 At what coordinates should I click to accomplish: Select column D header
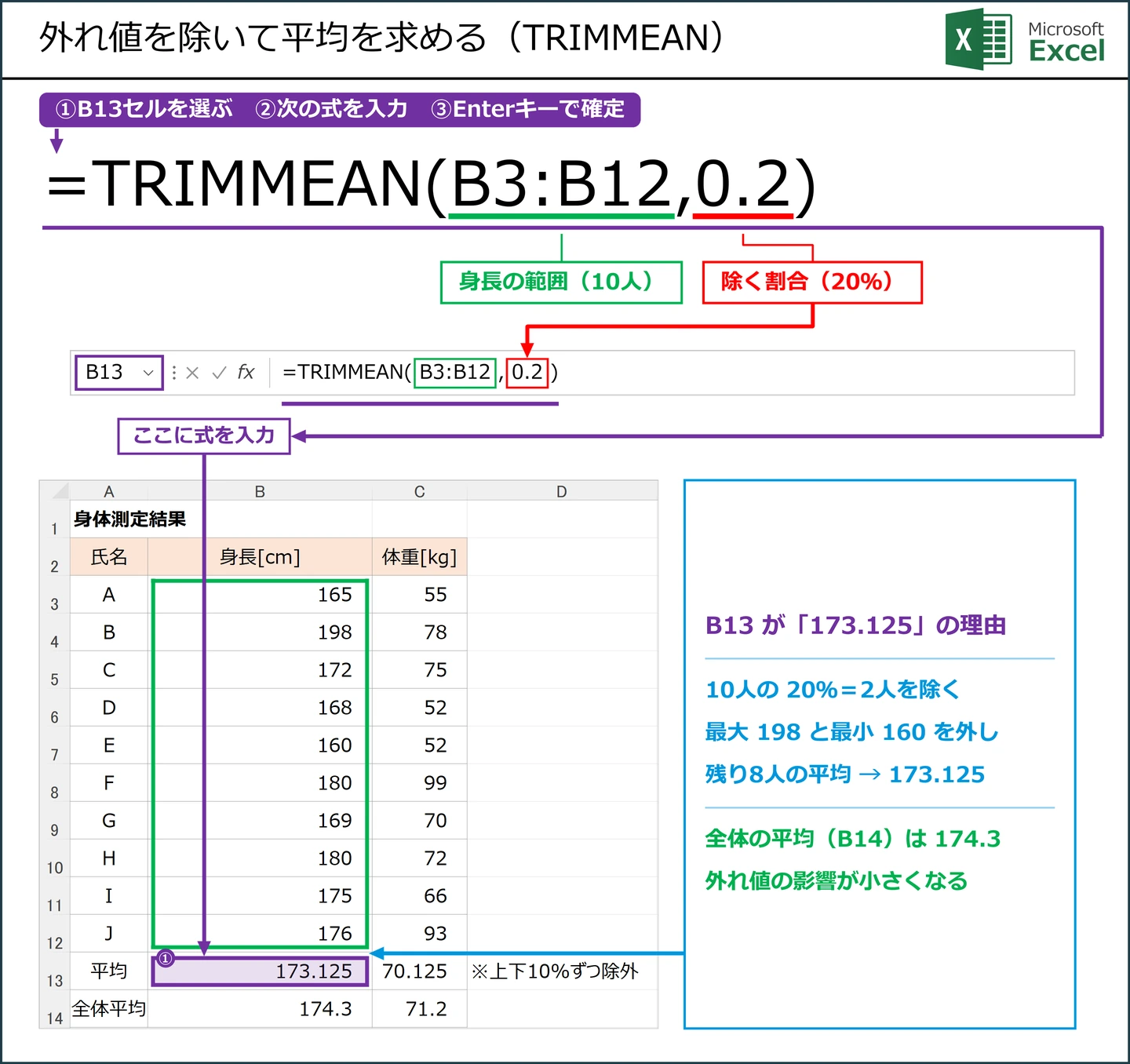562,491
